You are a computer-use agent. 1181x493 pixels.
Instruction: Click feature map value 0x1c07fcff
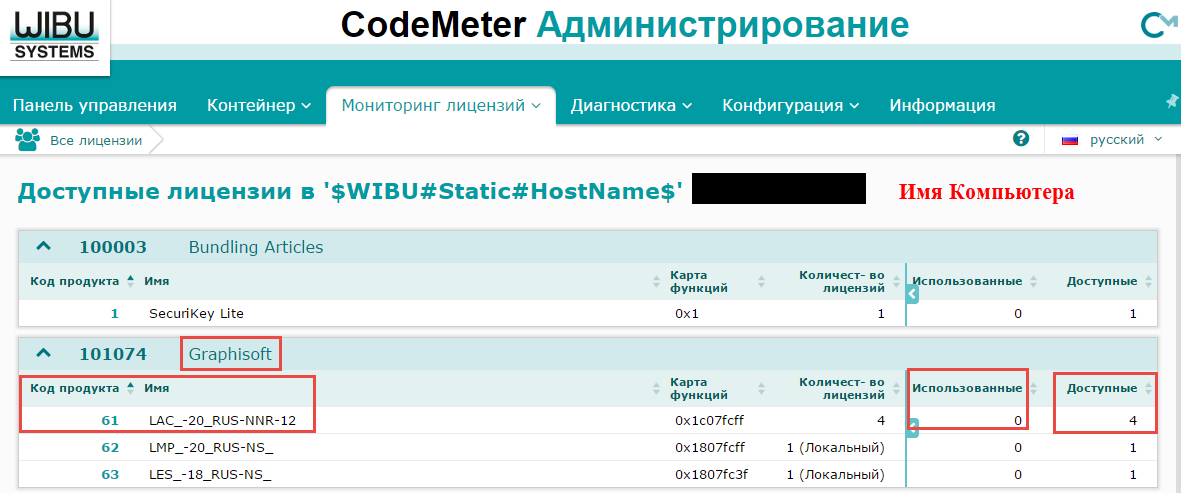(x=709, y=420)
